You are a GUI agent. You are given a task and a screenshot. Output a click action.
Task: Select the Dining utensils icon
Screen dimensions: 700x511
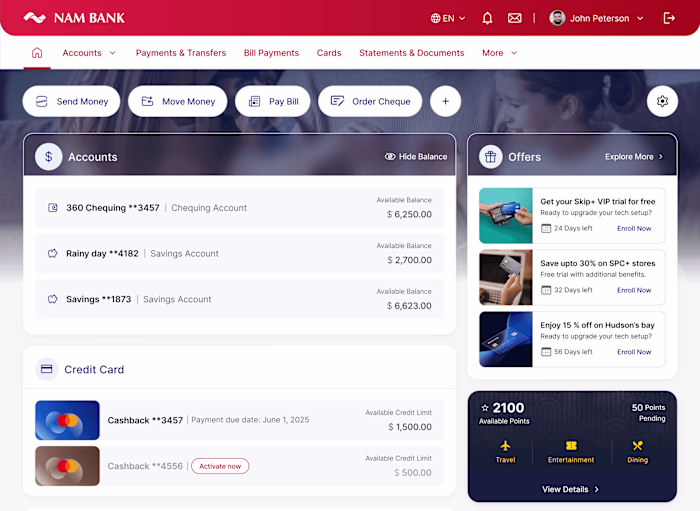click(637, 445)
